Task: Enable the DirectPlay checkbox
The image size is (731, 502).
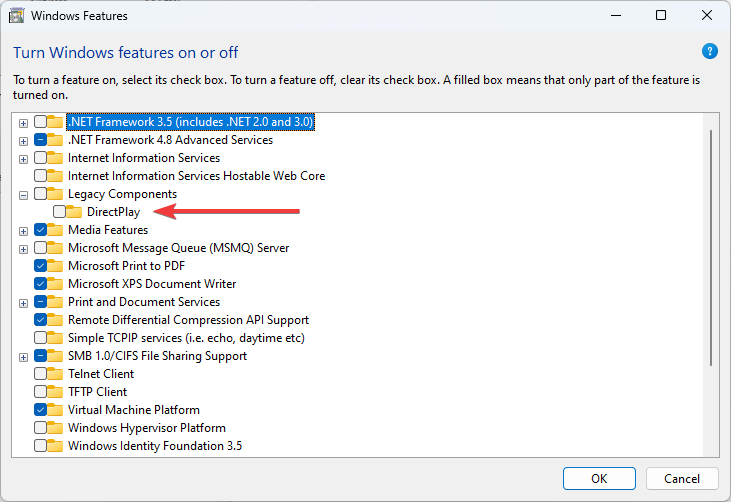Action: click(59, 212)
